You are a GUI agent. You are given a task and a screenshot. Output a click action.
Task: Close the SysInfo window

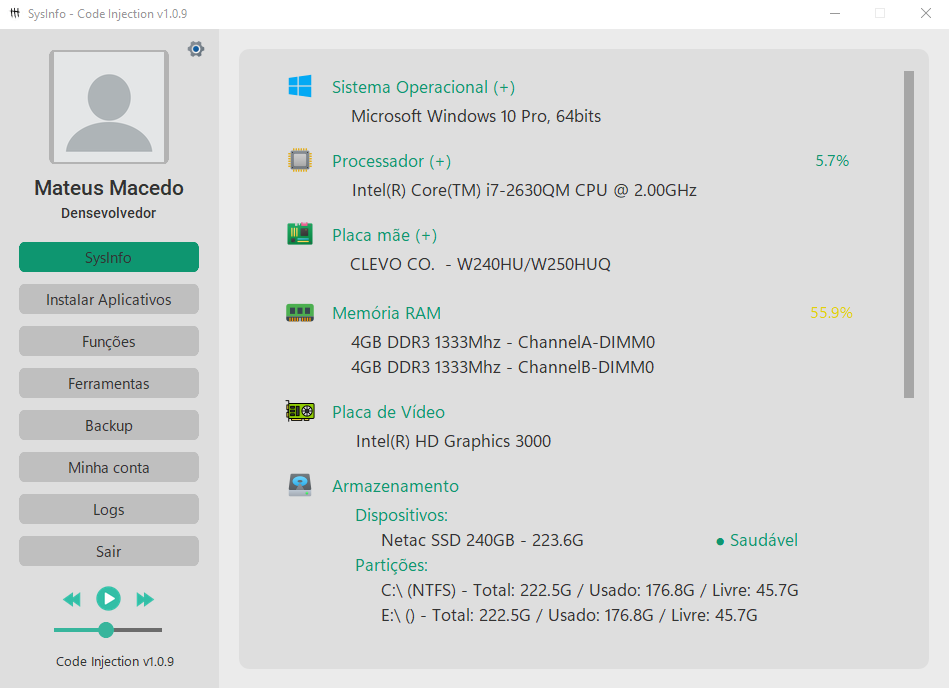pos(926,13)
